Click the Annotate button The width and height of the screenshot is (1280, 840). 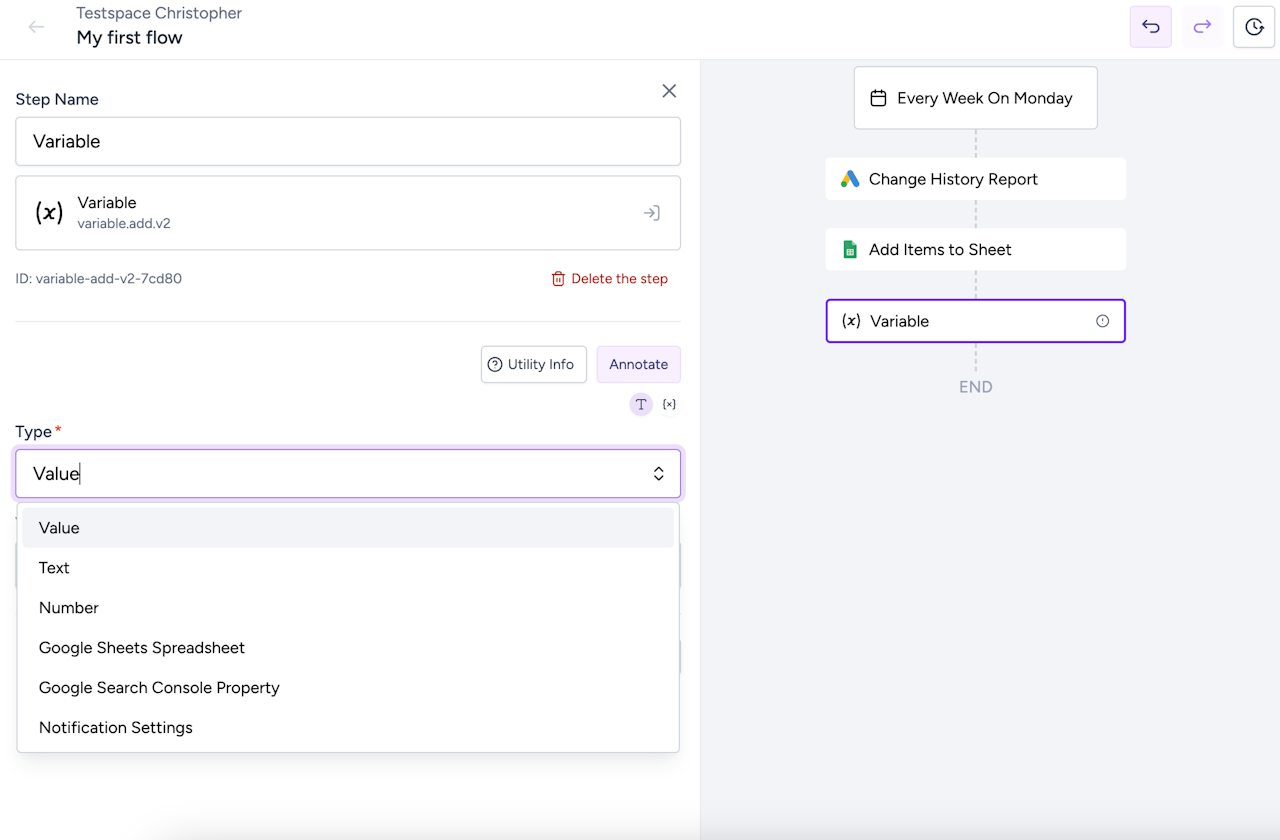(x=638, y=364)
